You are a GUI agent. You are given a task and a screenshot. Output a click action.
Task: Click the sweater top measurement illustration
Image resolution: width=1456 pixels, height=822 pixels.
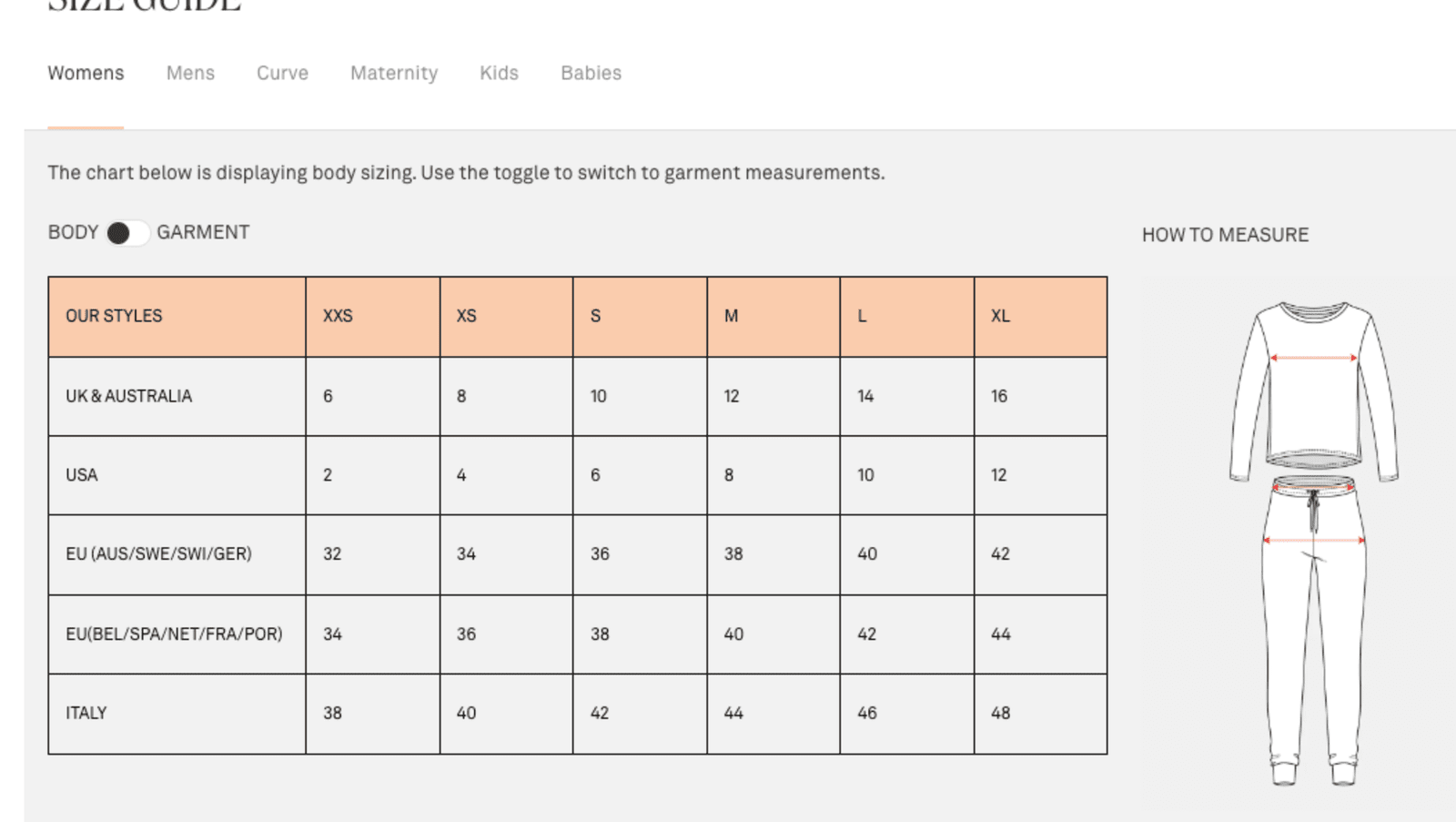coord(1314,387)
